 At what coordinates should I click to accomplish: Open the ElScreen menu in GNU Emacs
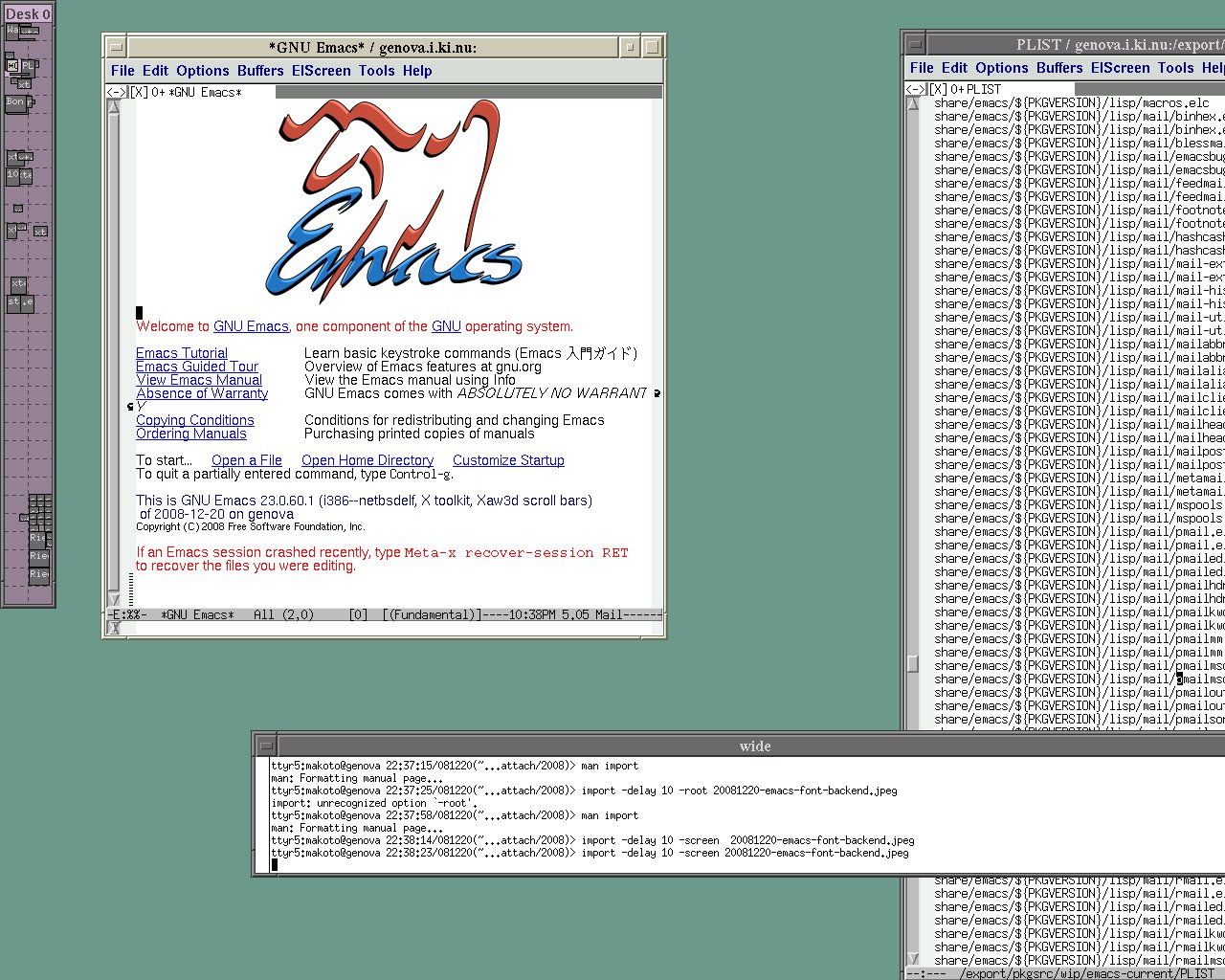pos(322,71)
